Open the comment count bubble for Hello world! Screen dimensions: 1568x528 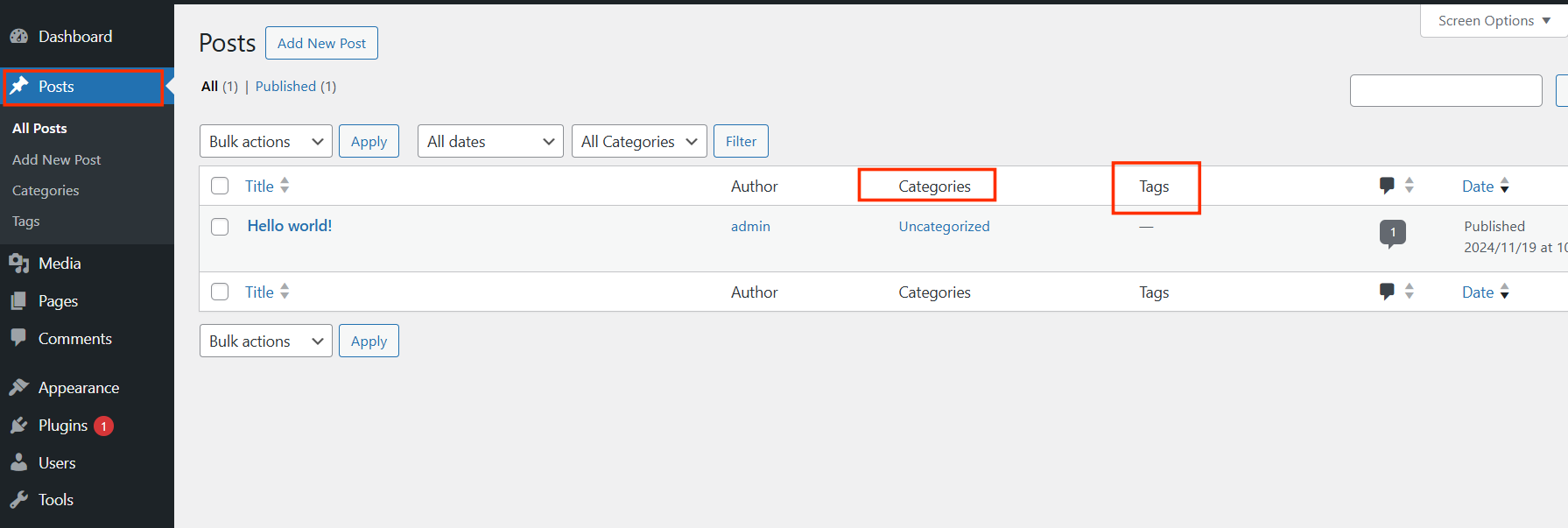(1392, 233)
